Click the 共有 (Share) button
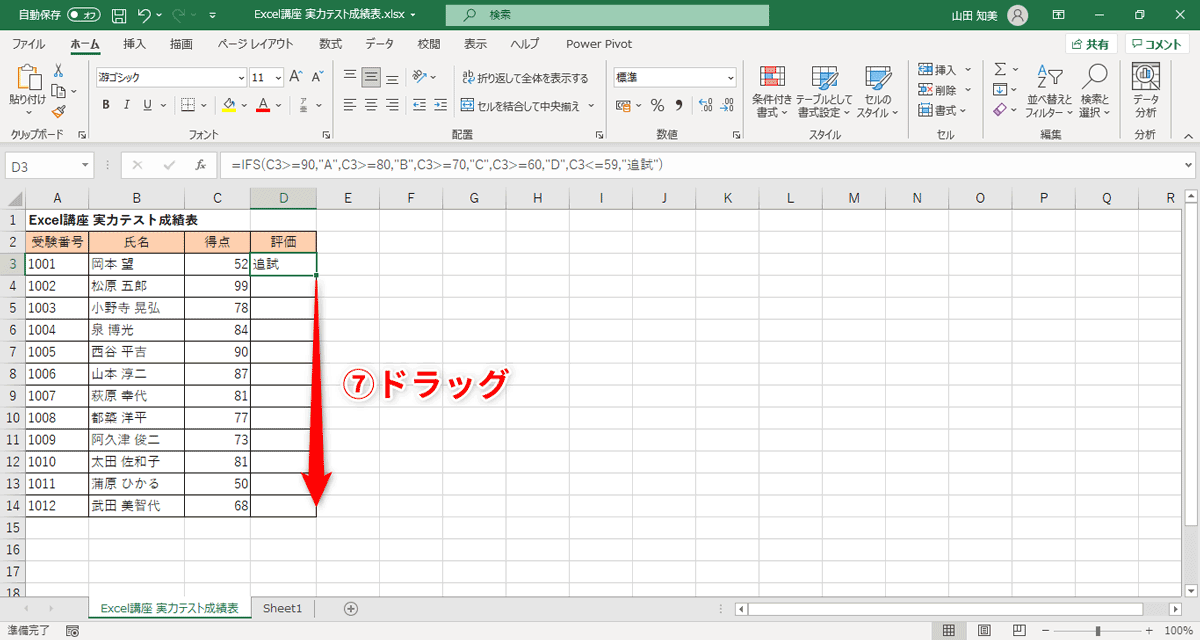The width and height of the screenshot is (1200, 640). (1090, 44)
